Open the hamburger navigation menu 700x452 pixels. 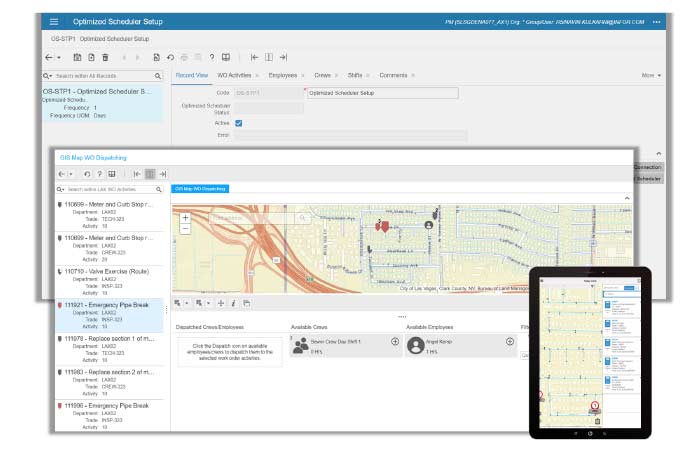(x=53, y=21)
